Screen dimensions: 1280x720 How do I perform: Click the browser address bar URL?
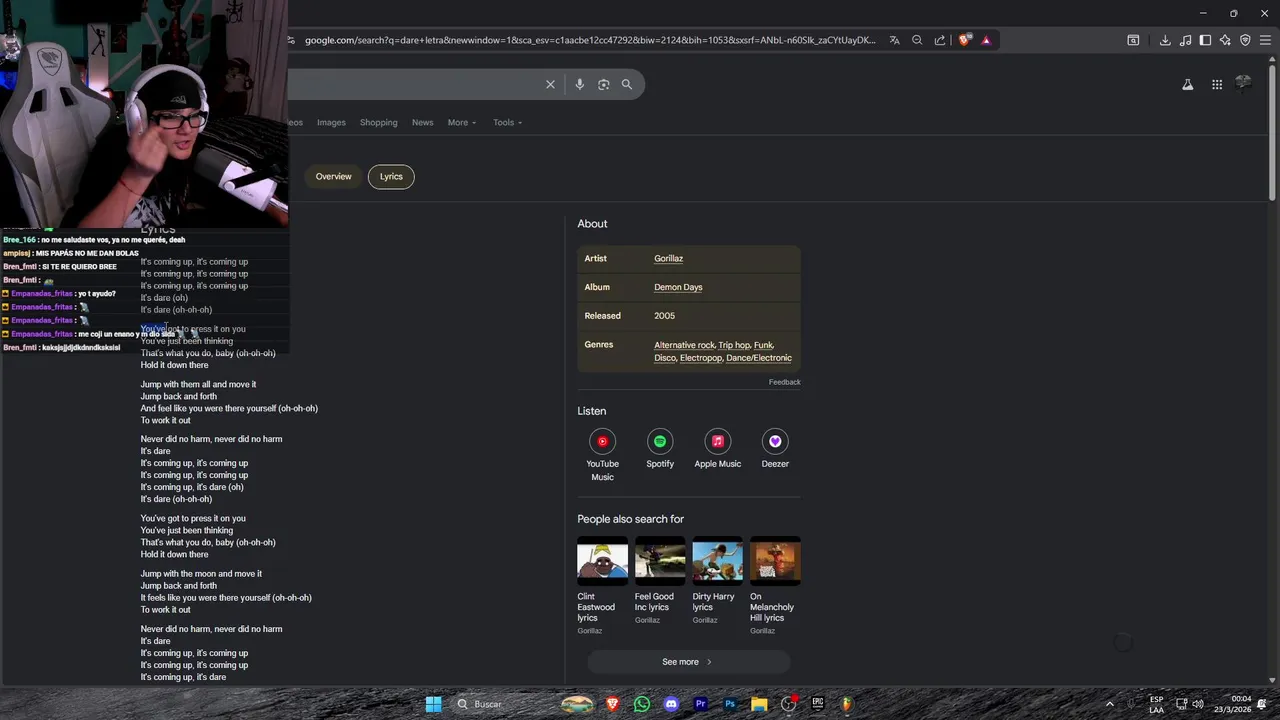pos(590,40)
